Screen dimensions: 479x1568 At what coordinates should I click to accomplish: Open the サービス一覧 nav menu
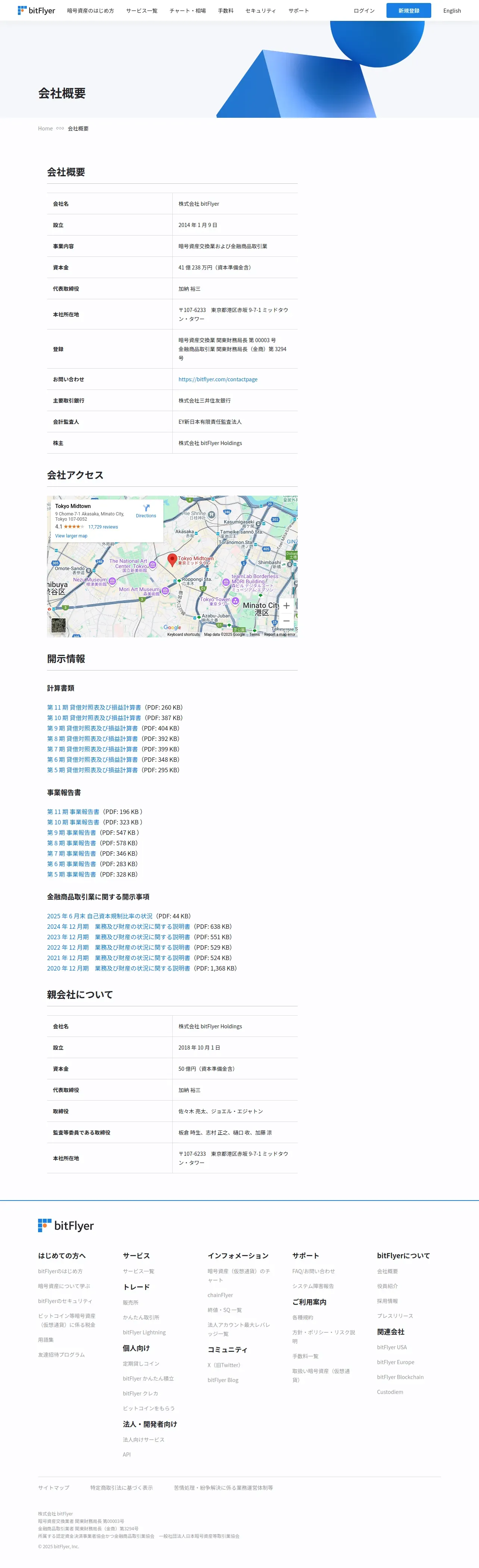(141, 10)
